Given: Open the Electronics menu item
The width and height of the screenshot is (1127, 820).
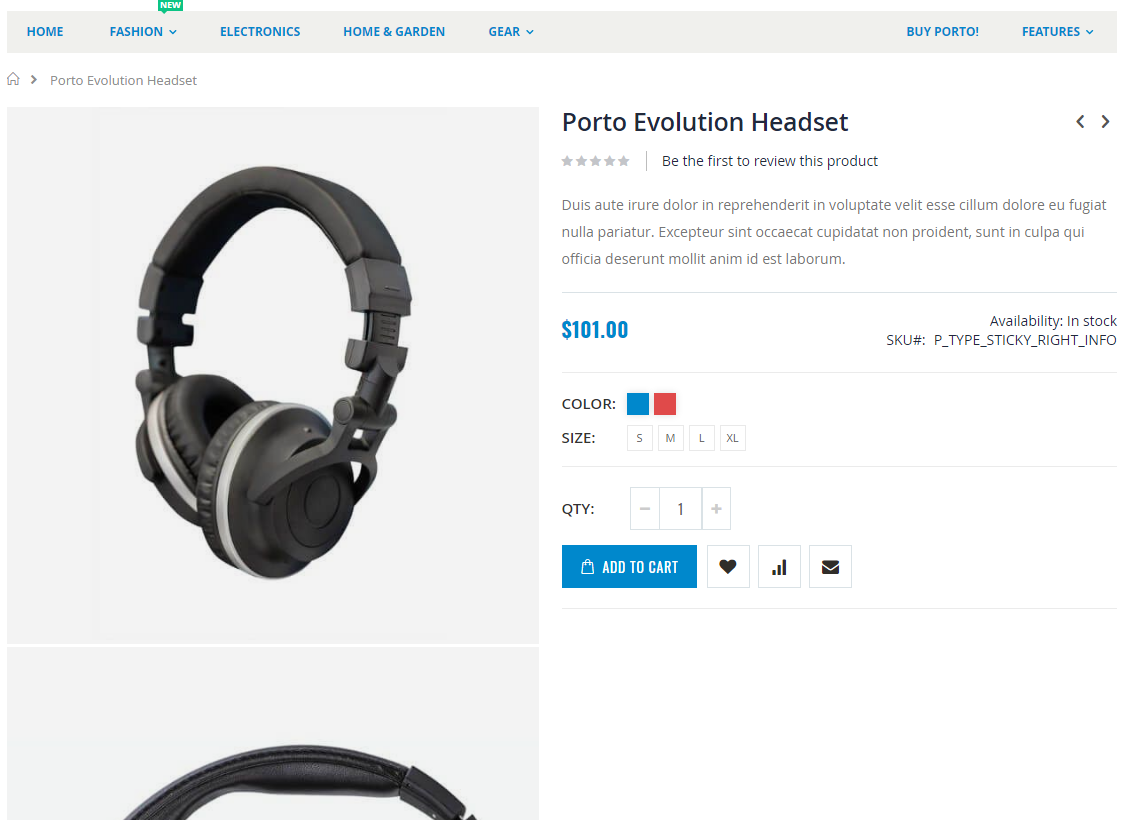Looking at the screenshot, I should 260,32.
